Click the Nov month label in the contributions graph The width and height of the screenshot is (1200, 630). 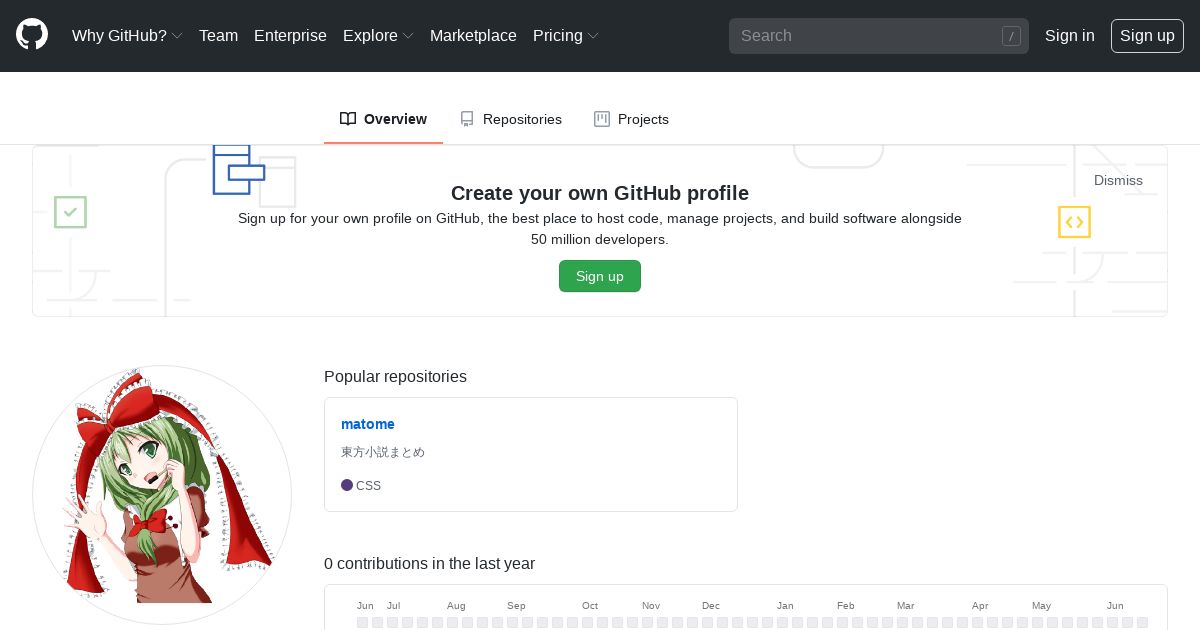click(x=651, y=606)
